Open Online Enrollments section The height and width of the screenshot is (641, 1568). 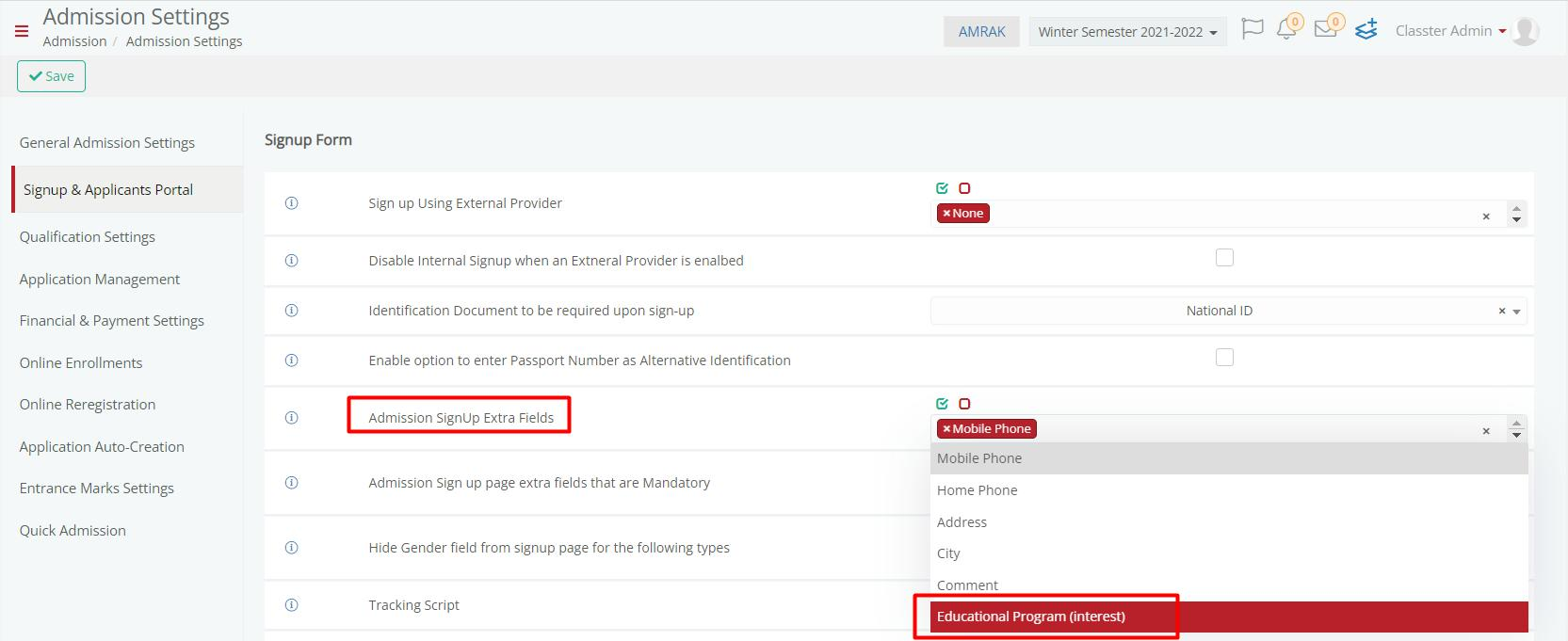[x=81, y=363]
